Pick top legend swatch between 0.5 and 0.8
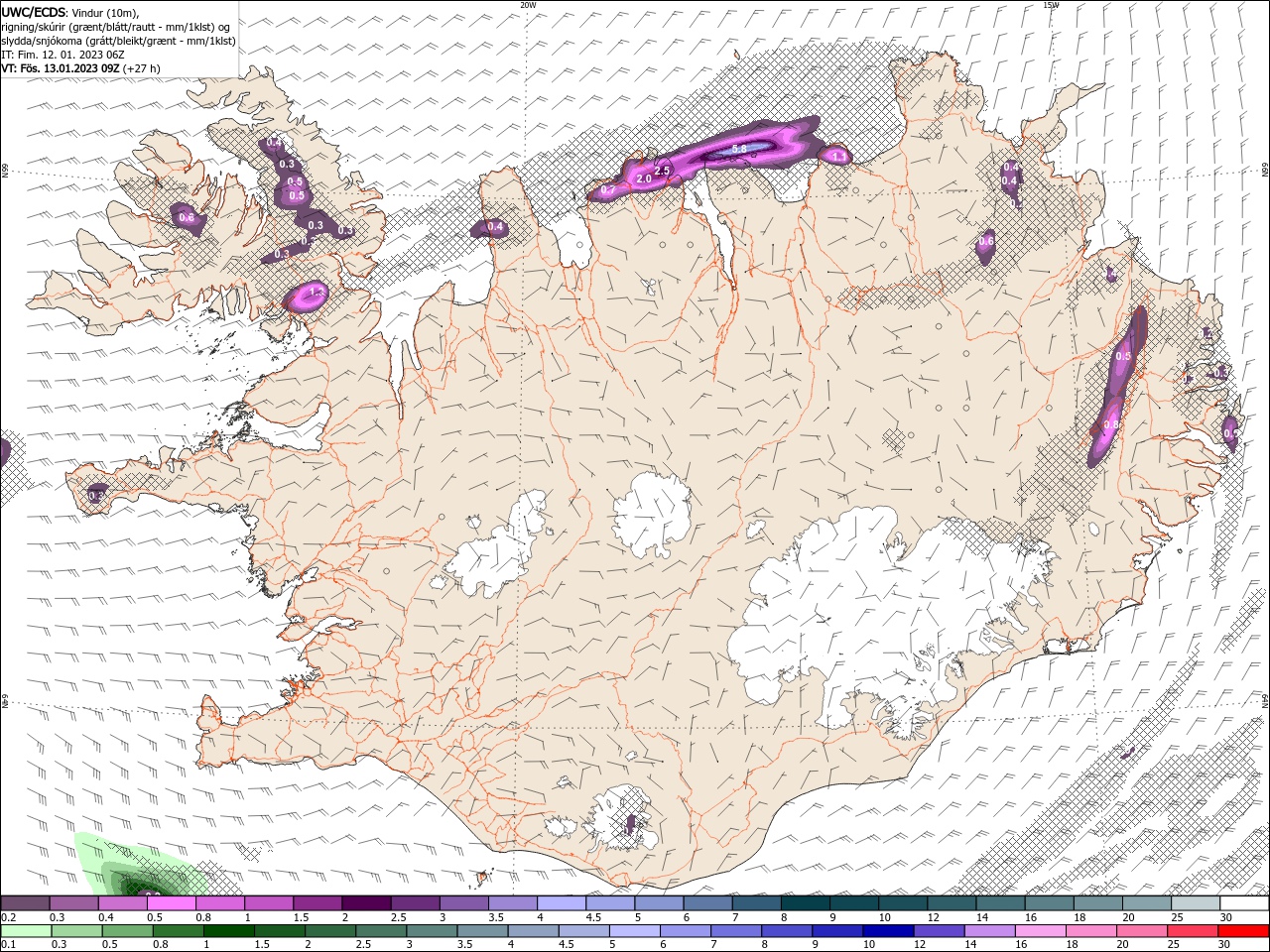The width and height of the screenshot is (1270, 952). tap(172, 903)
